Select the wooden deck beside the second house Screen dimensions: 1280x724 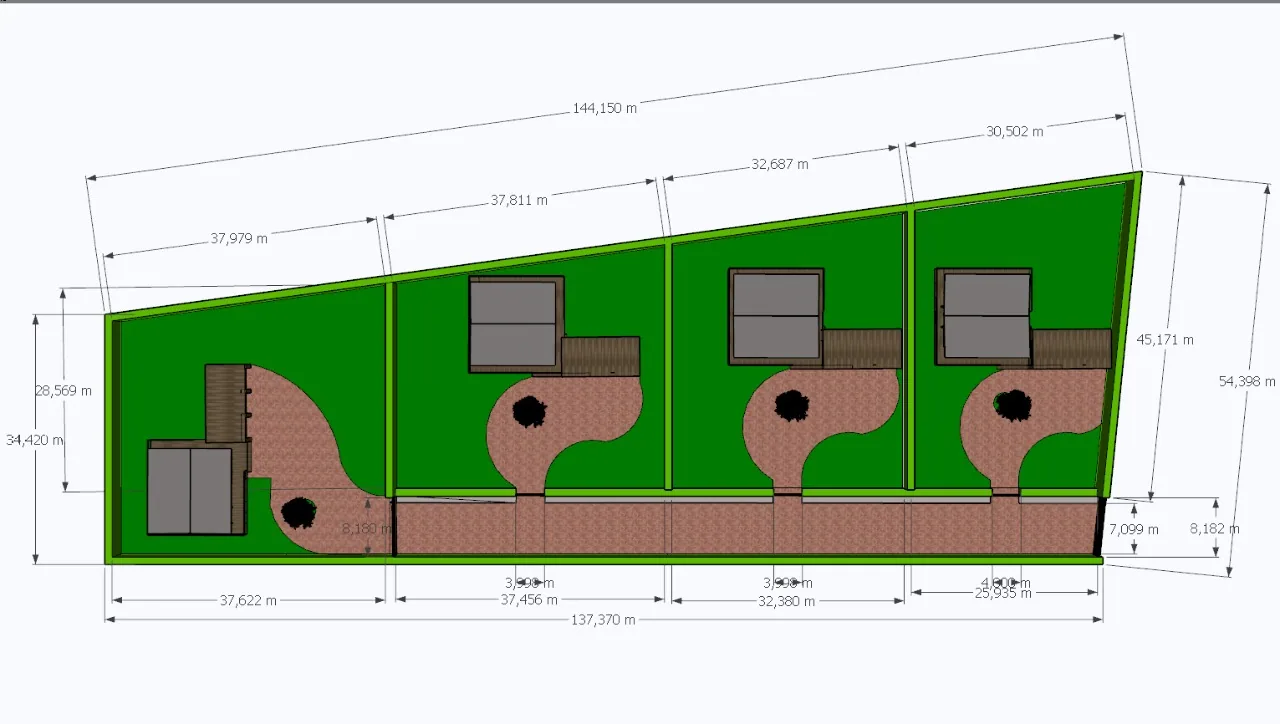pos(600,356)
